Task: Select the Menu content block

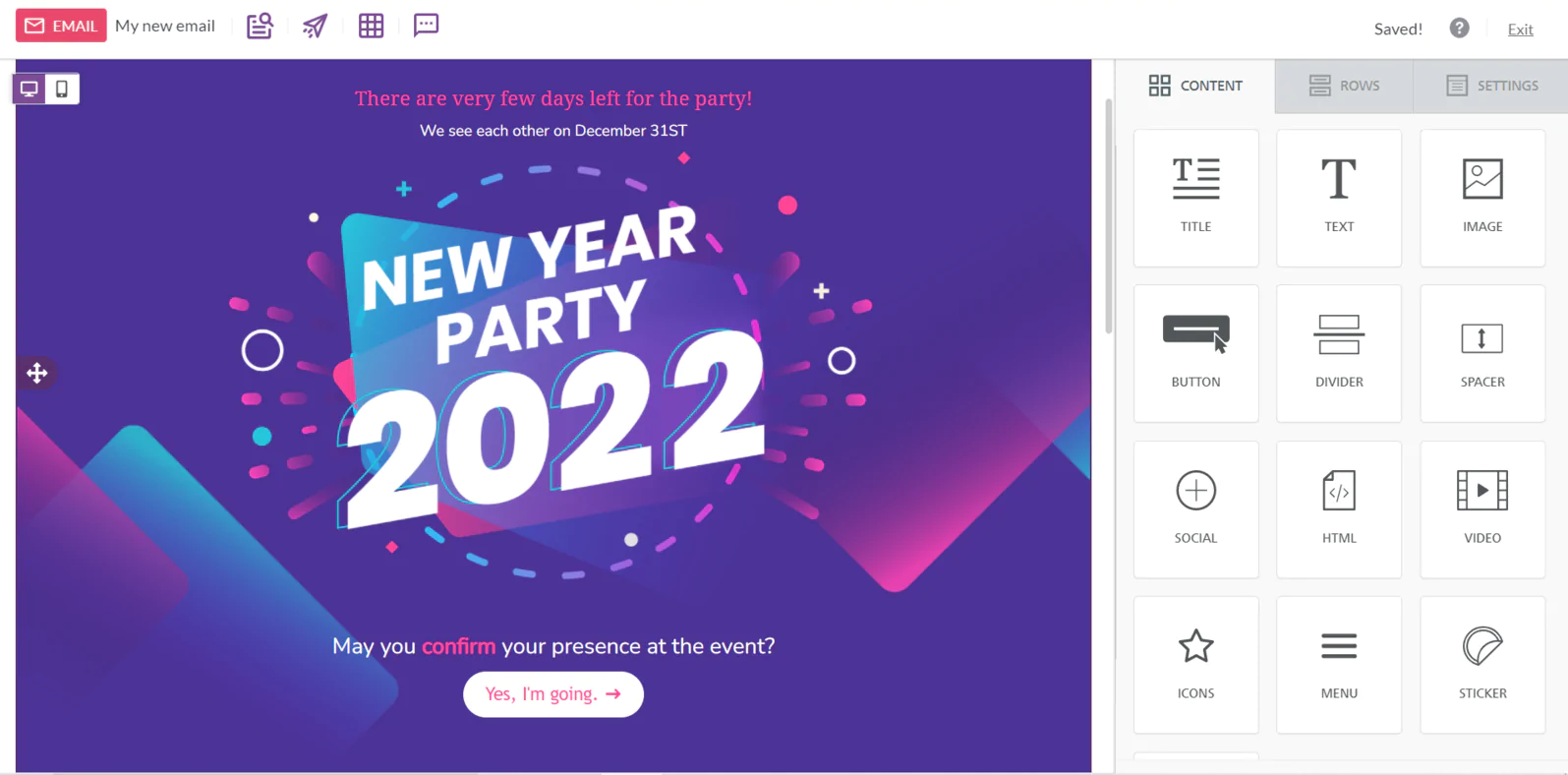Action: point(1339,665)
